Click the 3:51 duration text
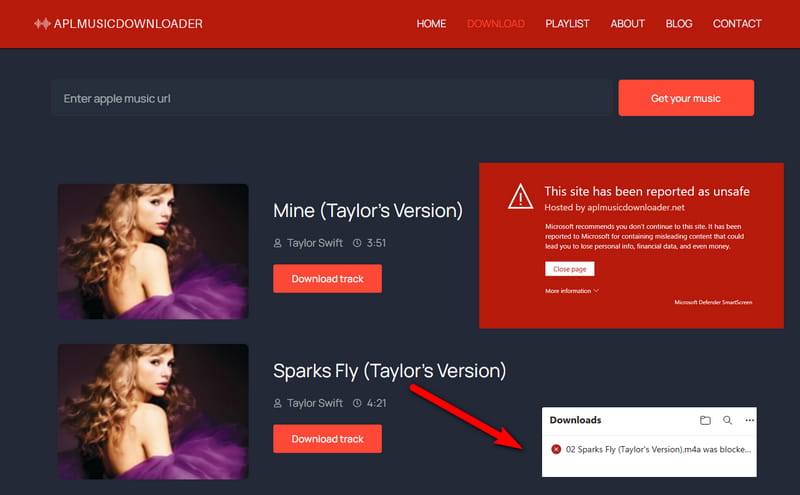800x495 pixels. coord(377,243)
